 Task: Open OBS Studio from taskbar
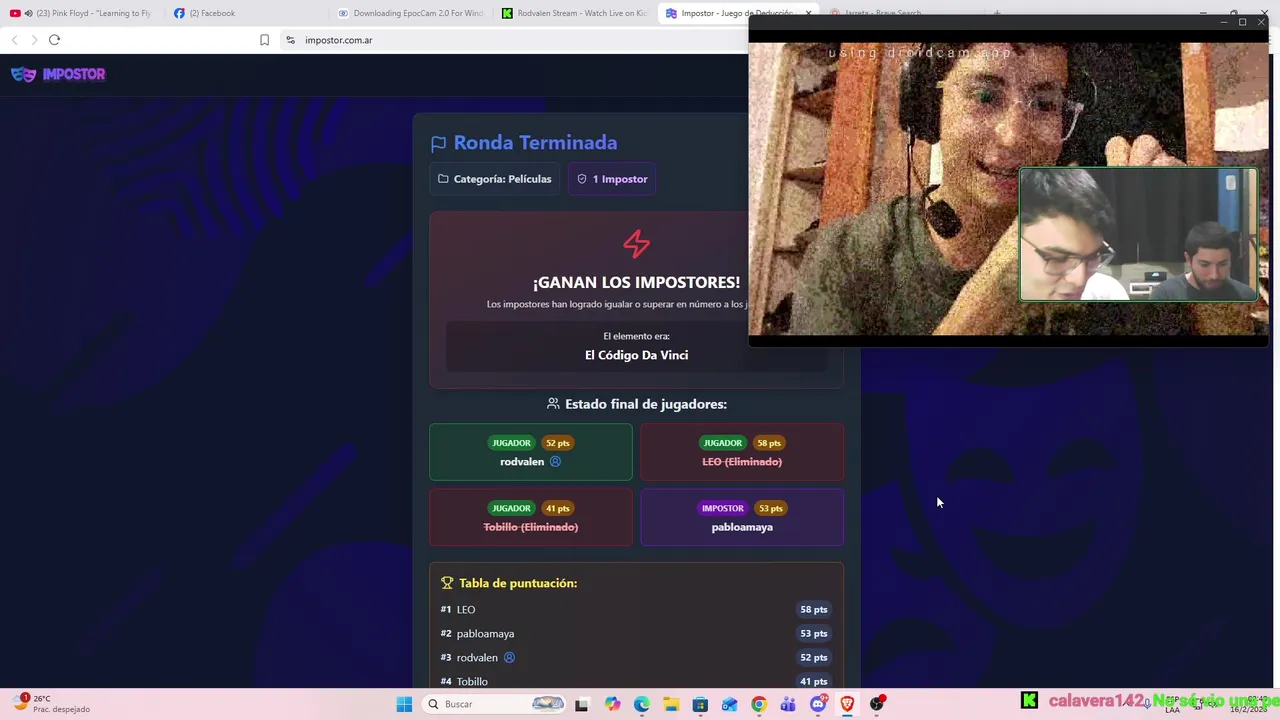[x=877, y=704]
